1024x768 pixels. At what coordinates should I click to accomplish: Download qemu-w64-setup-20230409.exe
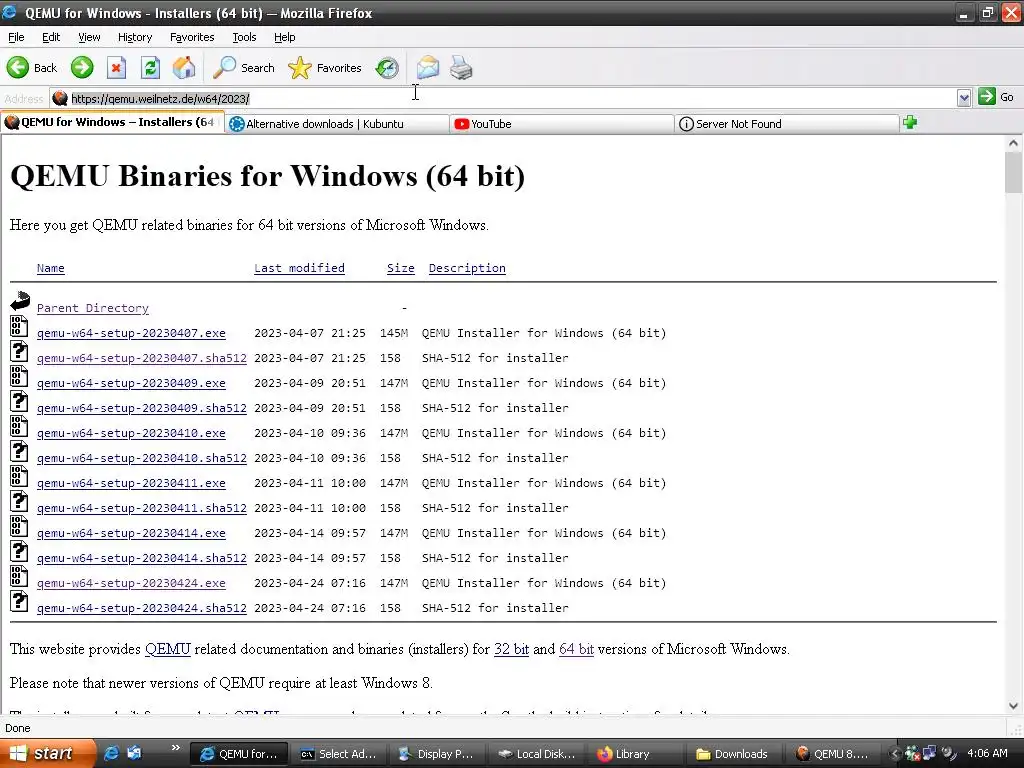coord(131,383)
